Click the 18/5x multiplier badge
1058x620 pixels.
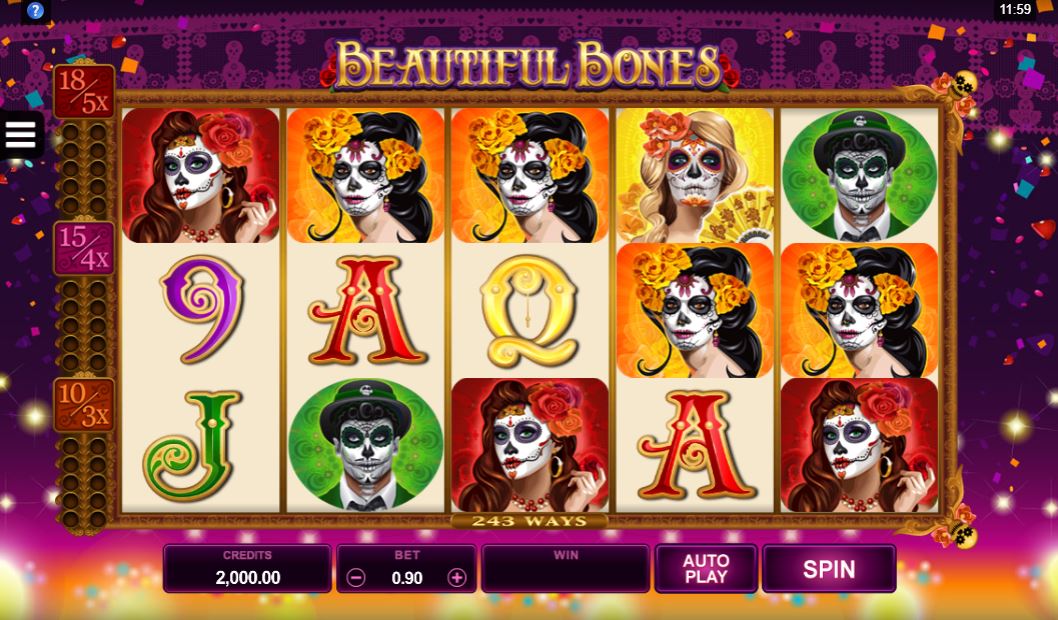click(x=84, y=92)
